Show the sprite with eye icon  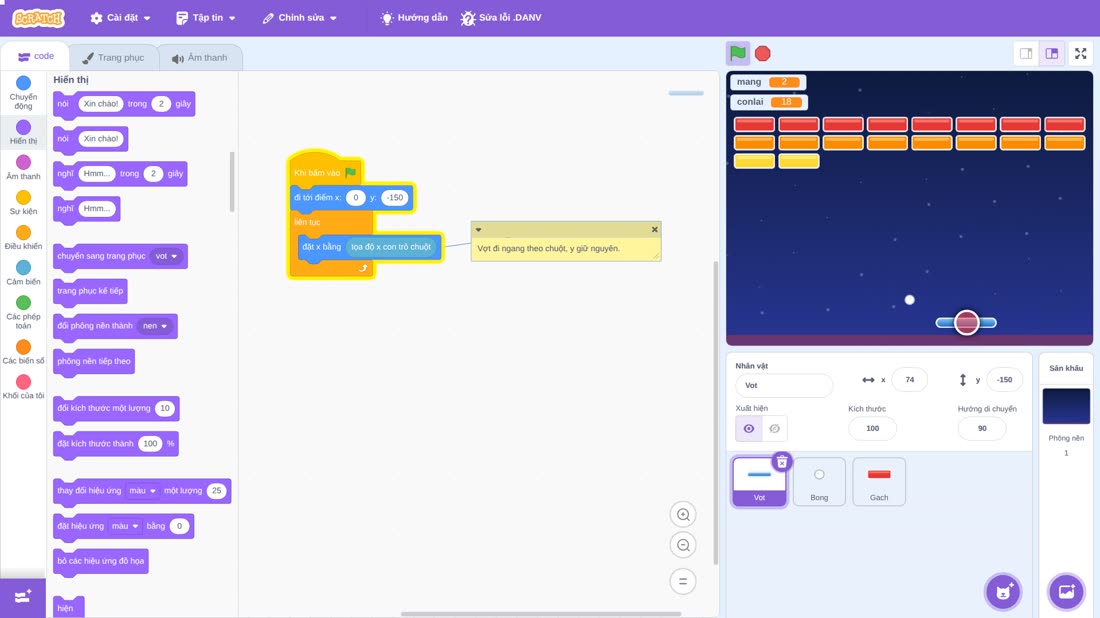(x=749, y=429)
